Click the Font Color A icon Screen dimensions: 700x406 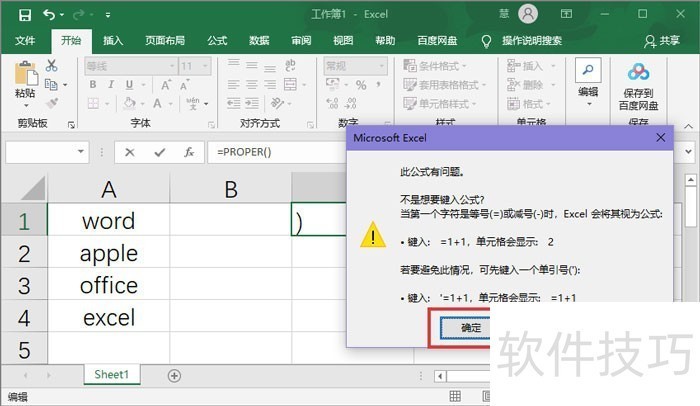tap(157, 104)
